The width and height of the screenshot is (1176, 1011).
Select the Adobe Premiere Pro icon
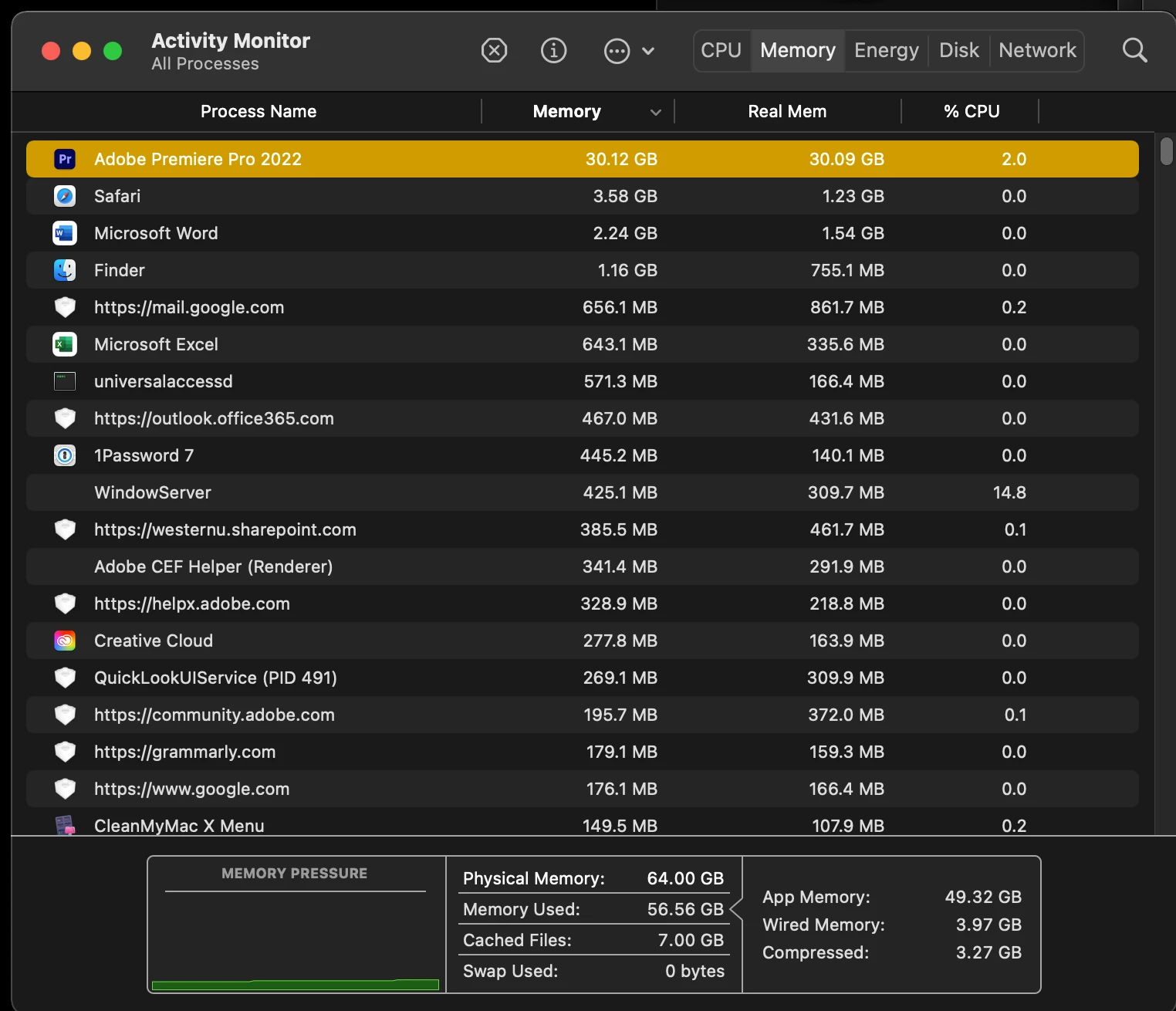pos(65,159)
